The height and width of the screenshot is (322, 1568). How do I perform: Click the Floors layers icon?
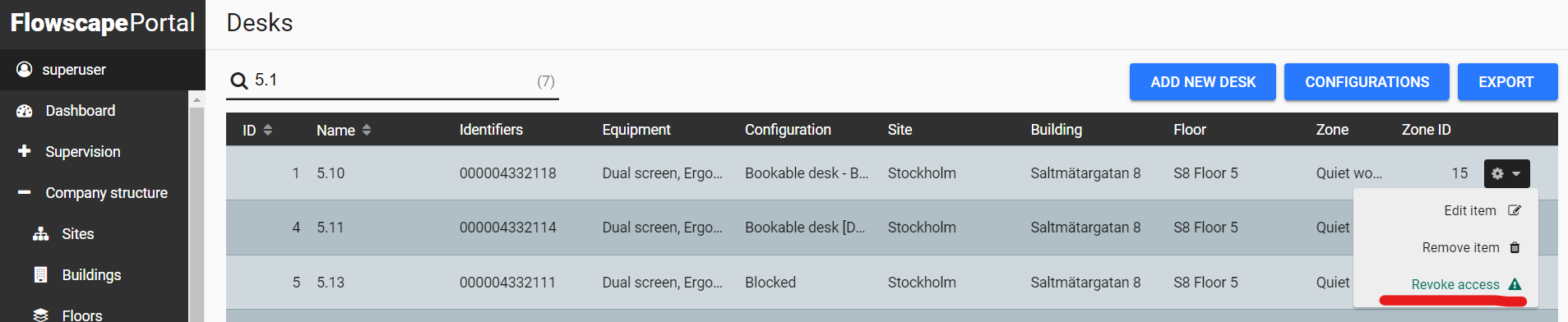[x=41, y=315]
